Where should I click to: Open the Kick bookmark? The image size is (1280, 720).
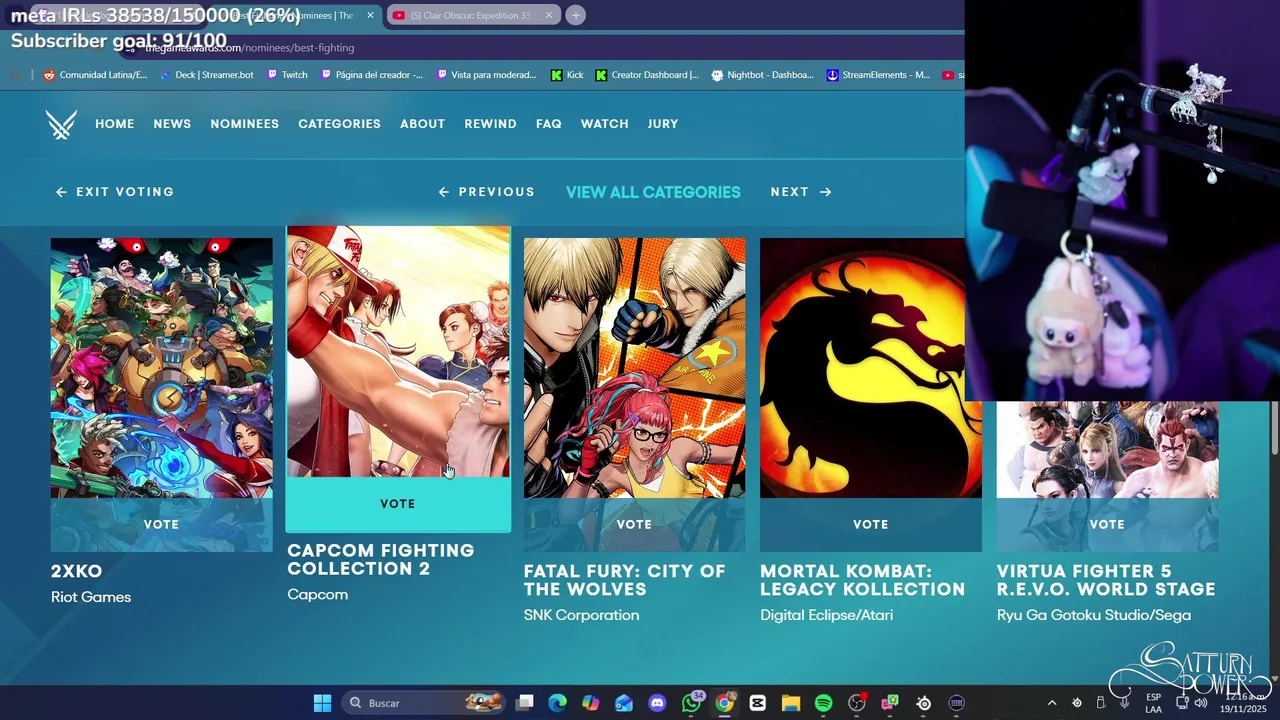[x=567, y=75]
